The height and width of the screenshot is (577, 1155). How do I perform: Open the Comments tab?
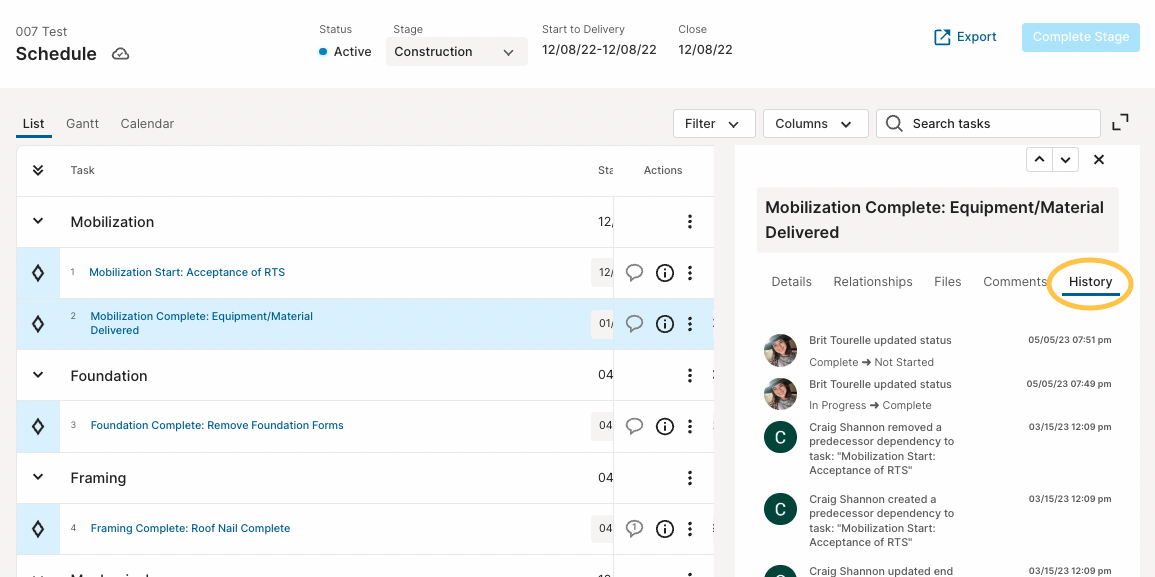1014,281
